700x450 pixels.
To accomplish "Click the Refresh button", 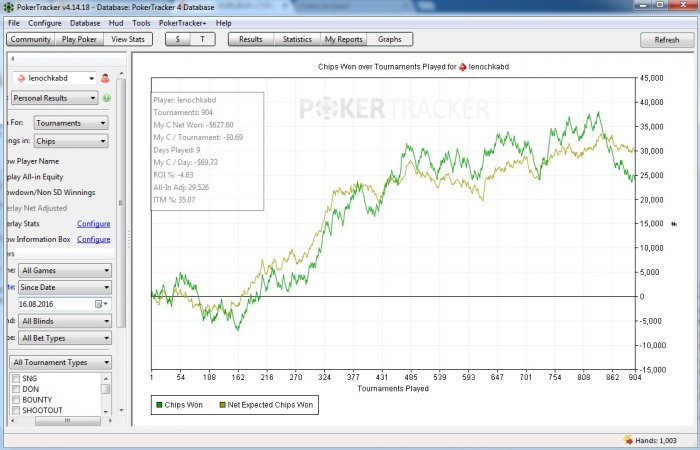I will tap(667, 40).
